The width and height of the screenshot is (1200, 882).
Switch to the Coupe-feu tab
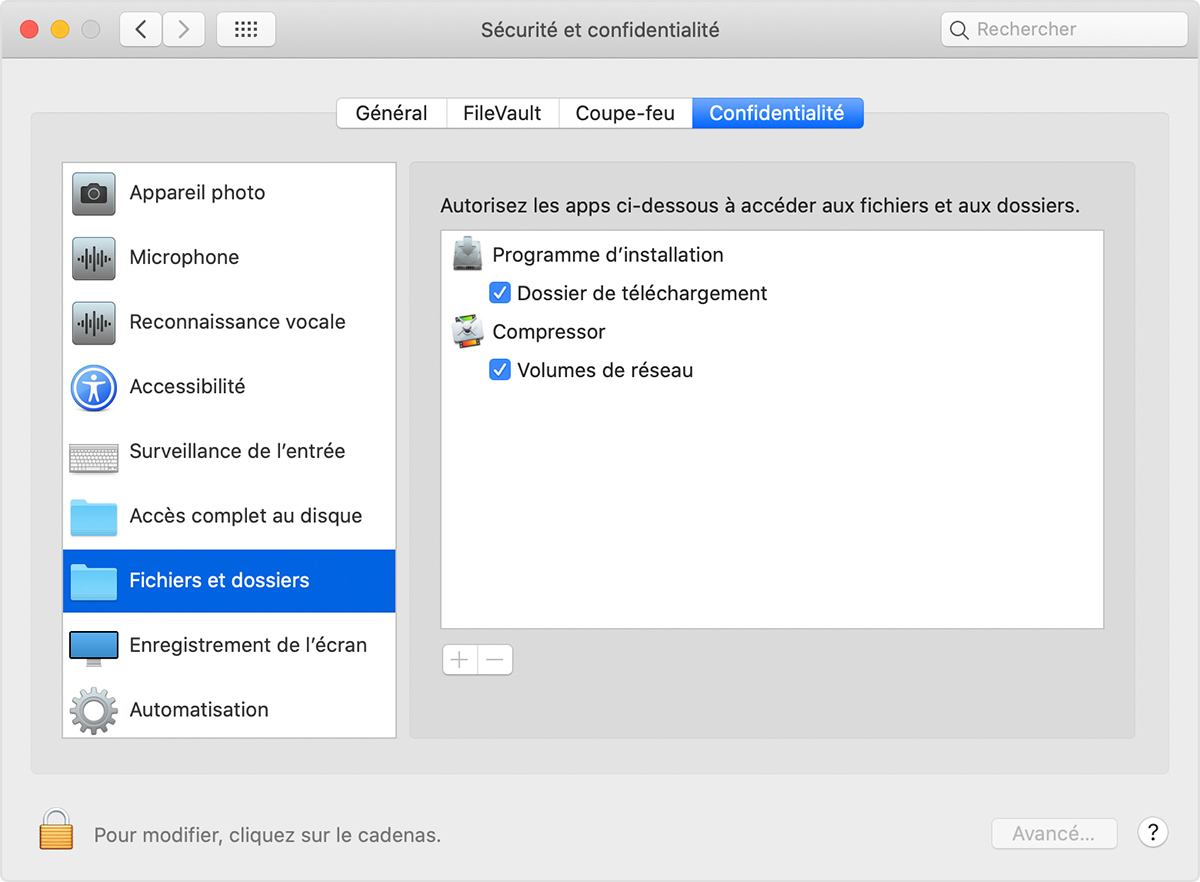pos(625,113)
